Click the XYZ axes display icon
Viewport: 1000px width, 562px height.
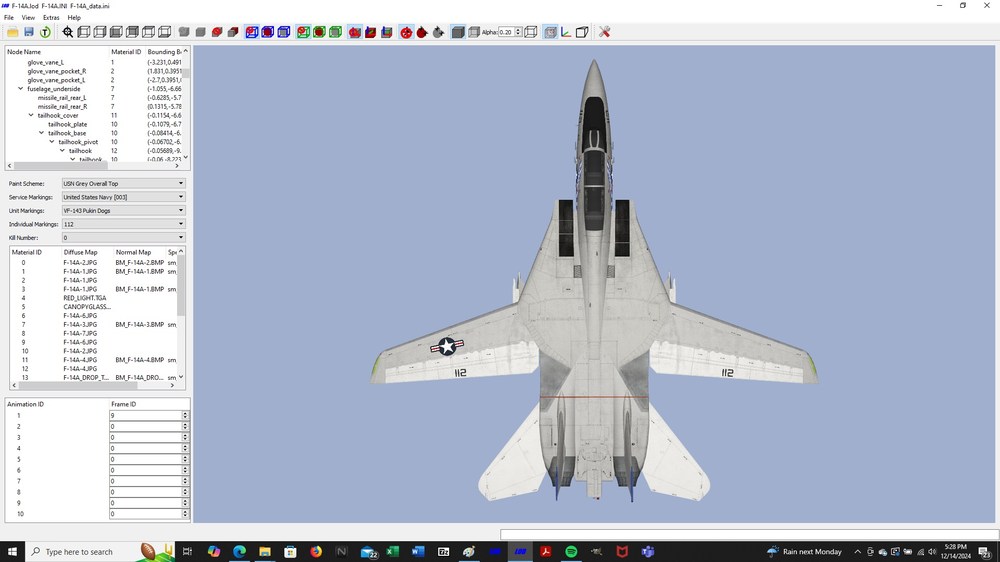click(566, 32)
